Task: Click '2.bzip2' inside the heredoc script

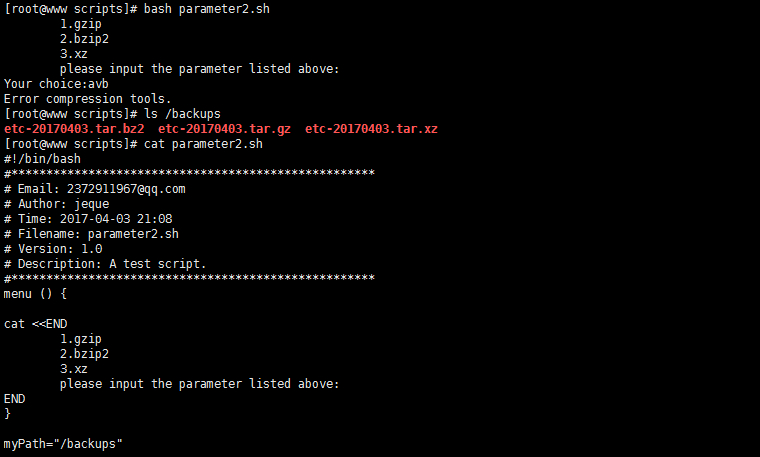Action: (x=84, y=354)
